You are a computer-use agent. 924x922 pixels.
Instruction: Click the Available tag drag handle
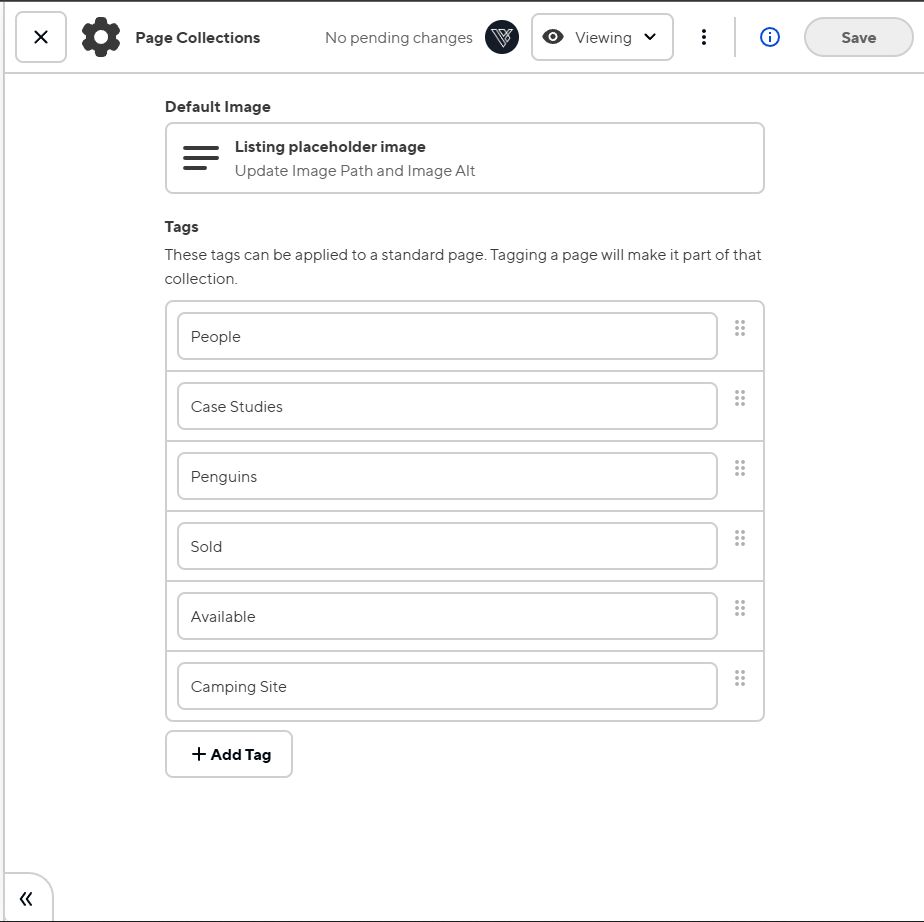click(x=740, y=608)
